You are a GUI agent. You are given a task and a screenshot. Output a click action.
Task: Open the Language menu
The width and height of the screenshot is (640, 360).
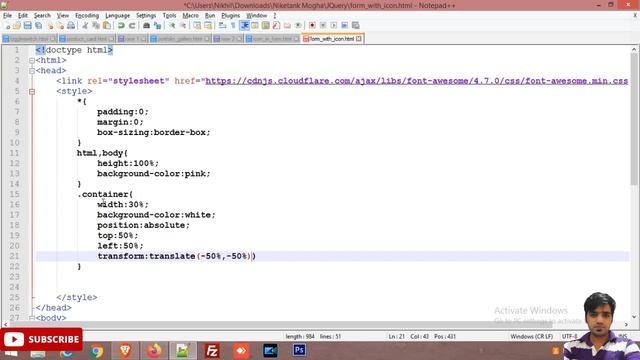(x=117, y=16)
